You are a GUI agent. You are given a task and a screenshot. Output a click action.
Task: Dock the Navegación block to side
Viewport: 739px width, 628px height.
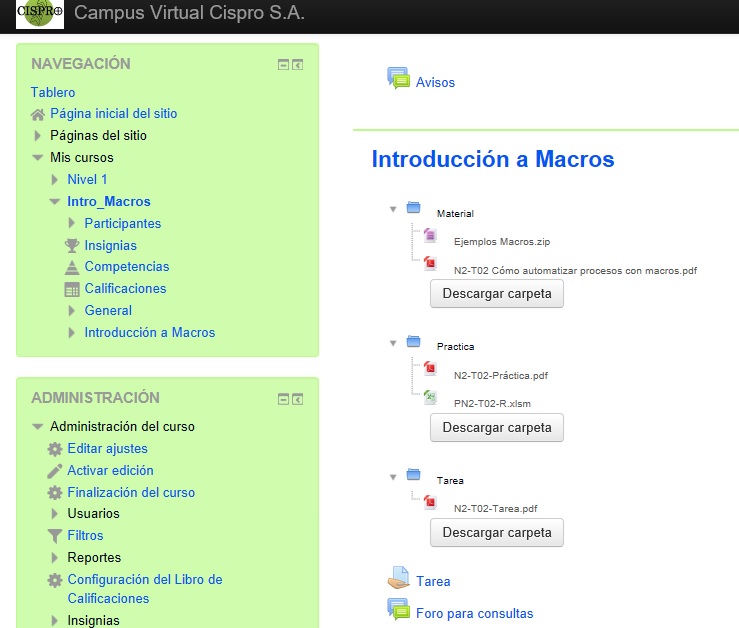(x=298, y=65)
